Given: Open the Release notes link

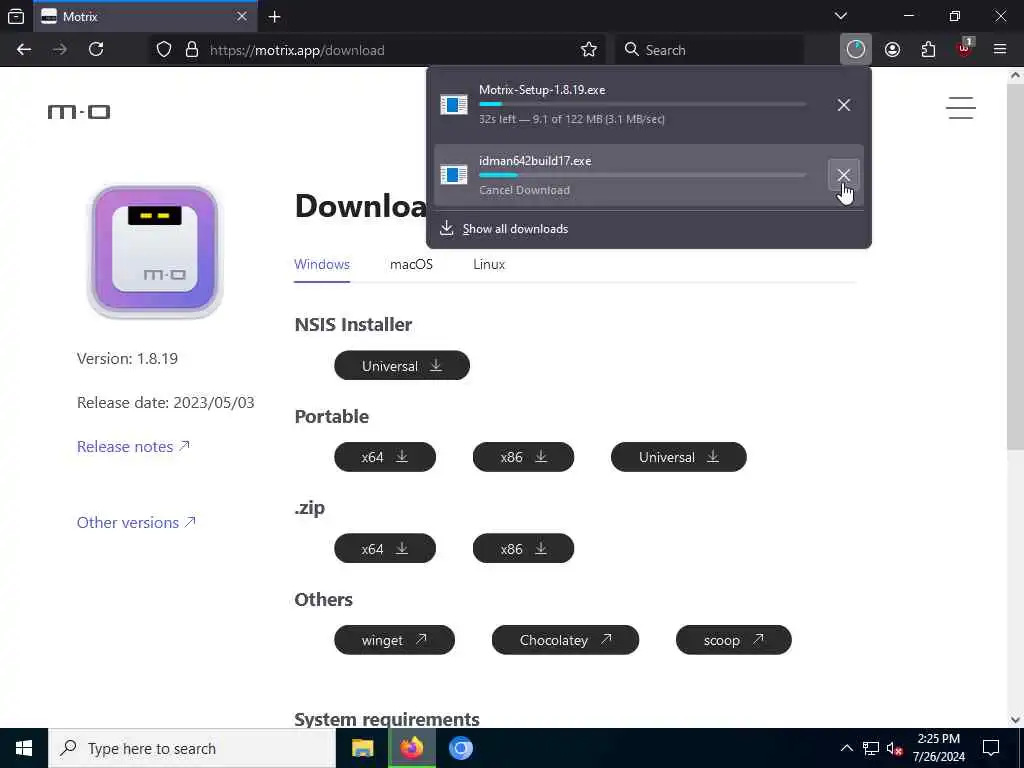Looking at the screenshot, I should 133,447.
